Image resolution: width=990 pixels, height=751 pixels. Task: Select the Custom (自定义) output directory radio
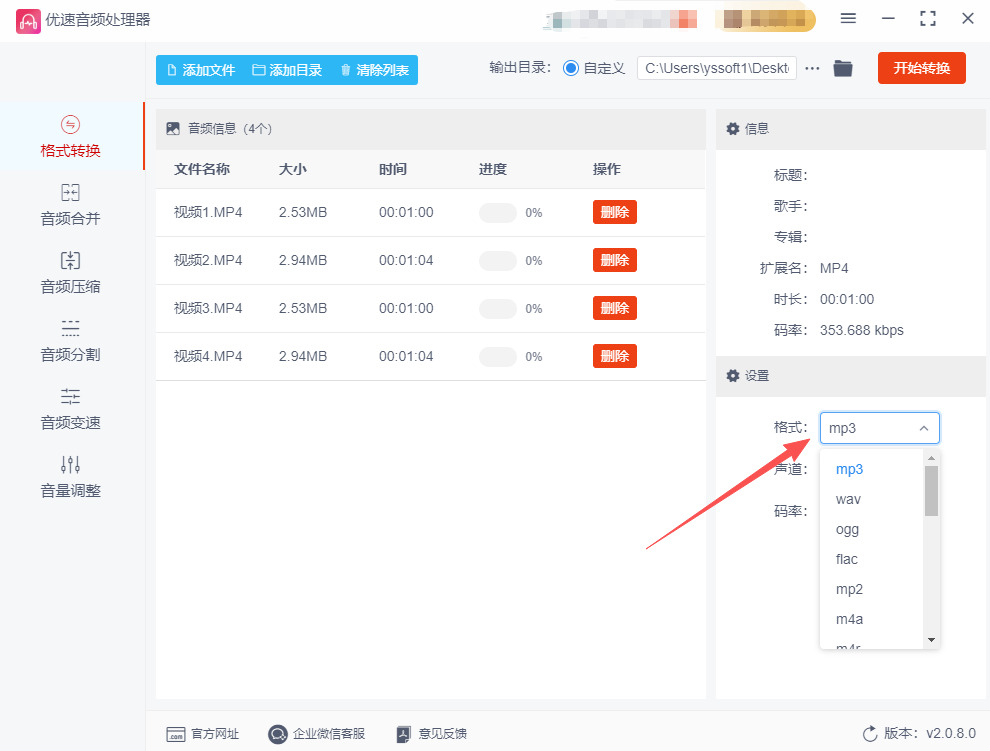[x=571, y=68]
